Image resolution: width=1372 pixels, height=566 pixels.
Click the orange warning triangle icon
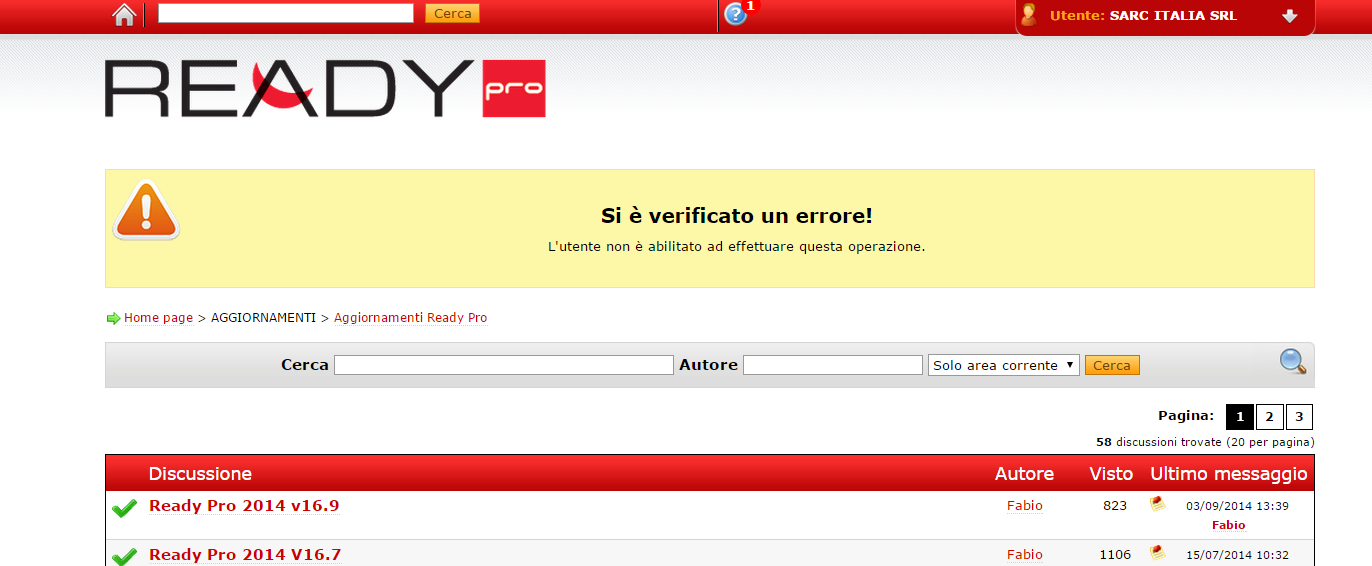[x=146, y=210]
